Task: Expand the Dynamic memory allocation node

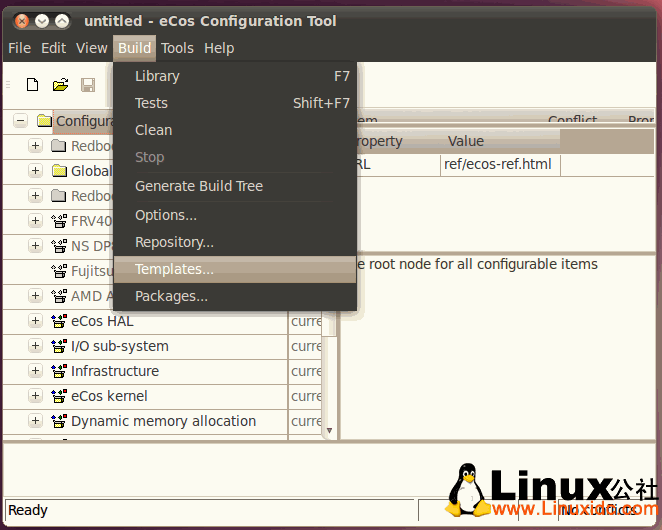Action: [x=36, y=421]
